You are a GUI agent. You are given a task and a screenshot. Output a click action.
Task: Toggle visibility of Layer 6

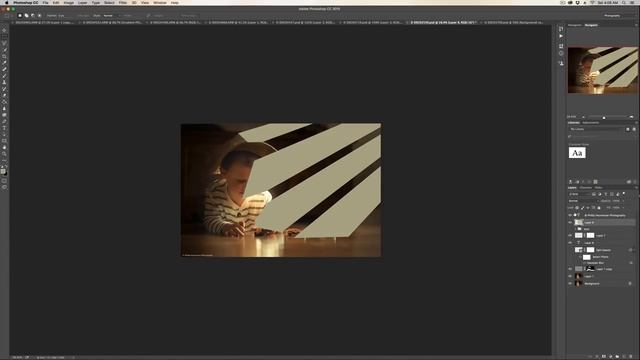click(570, 243)
